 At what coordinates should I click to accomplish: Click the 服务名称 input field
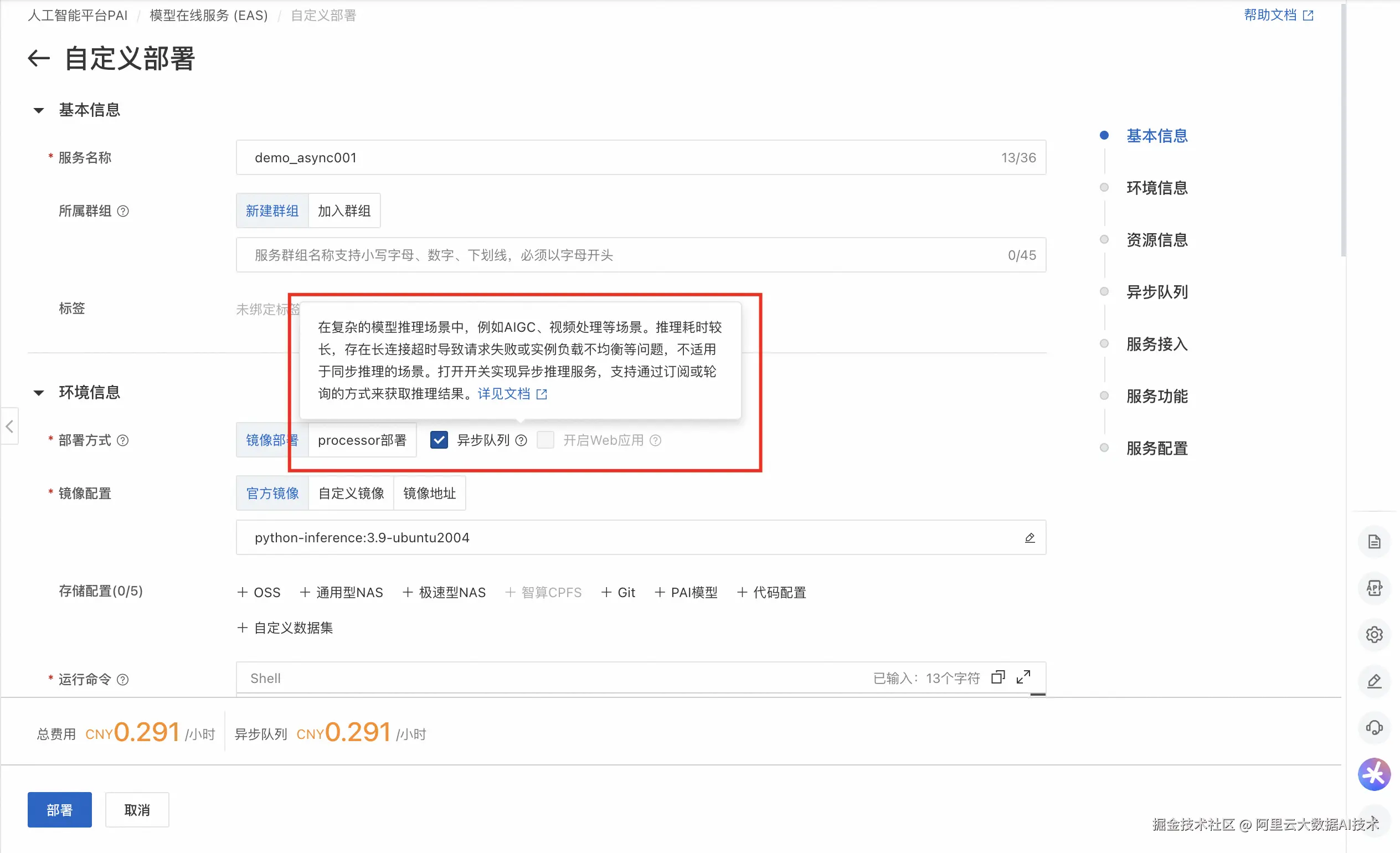coord(625,158)
